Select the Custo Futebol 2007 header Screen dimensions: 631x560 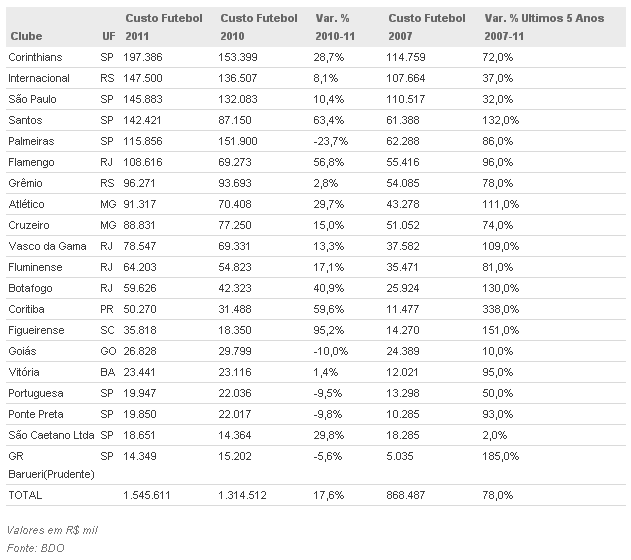coord(426,27)
